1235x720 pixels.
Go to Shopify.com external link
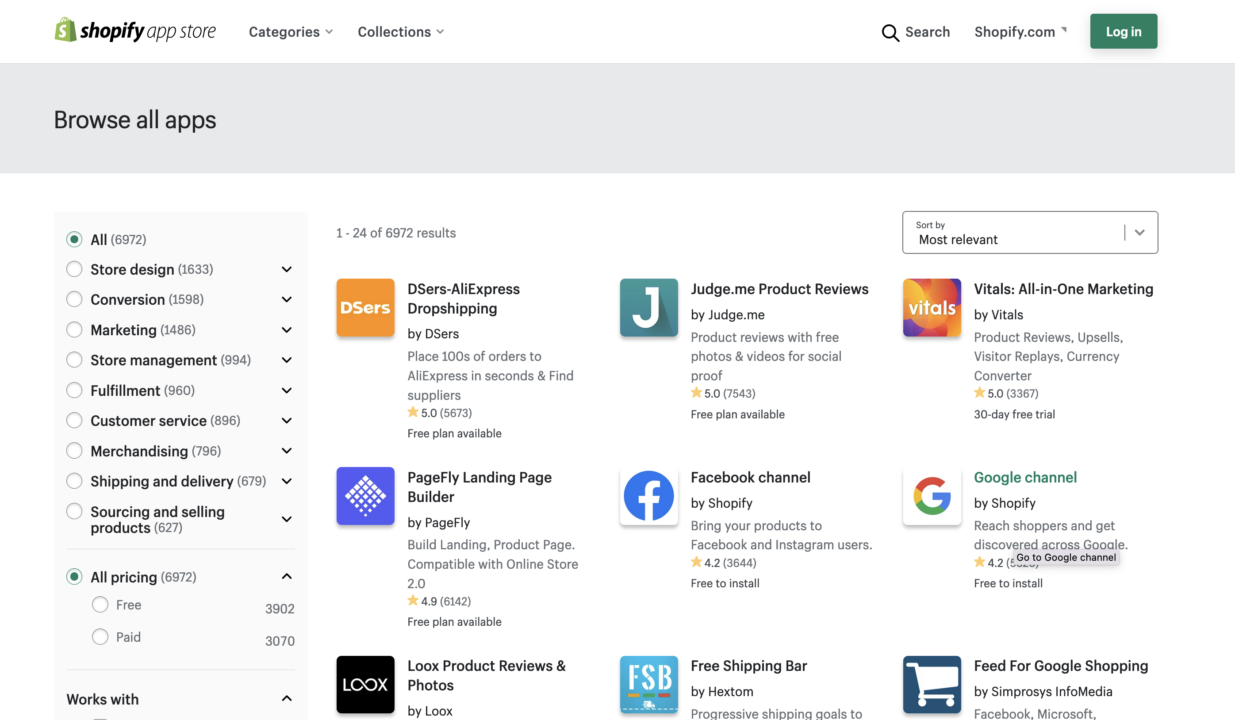[x=1020, y=32]
